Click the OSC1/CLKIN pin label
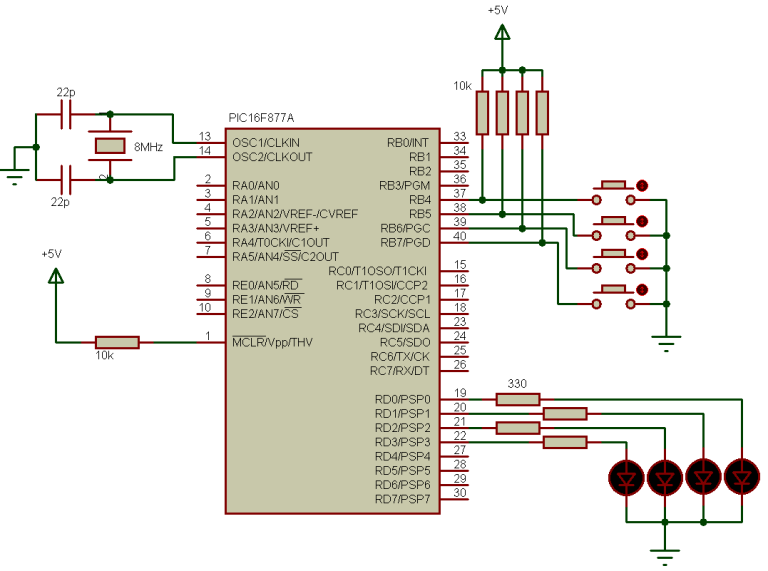768x571 pixels. coord(266,143)
